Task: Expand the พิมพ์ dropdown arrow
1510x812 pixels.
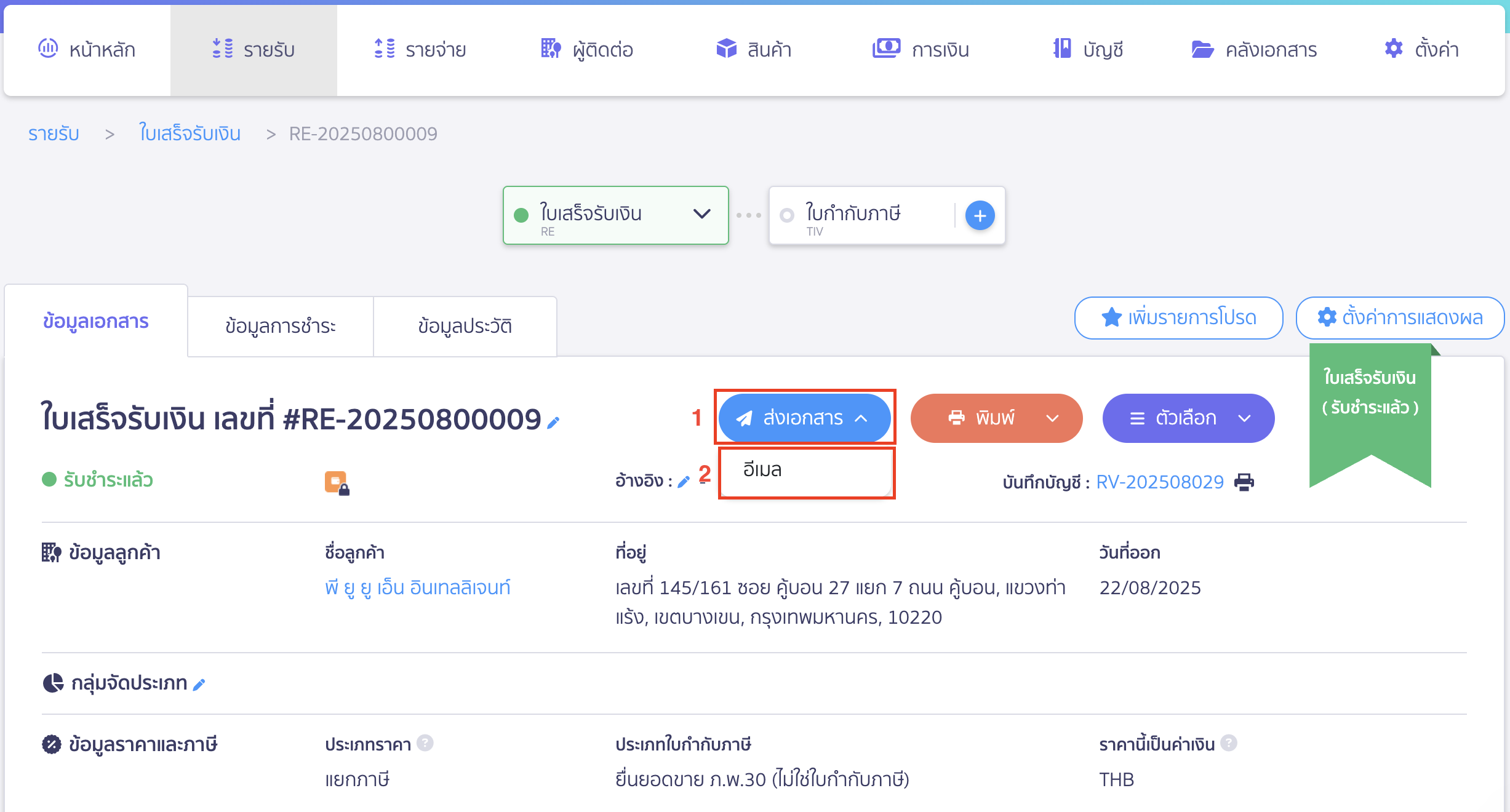Action: [1053, 418]
